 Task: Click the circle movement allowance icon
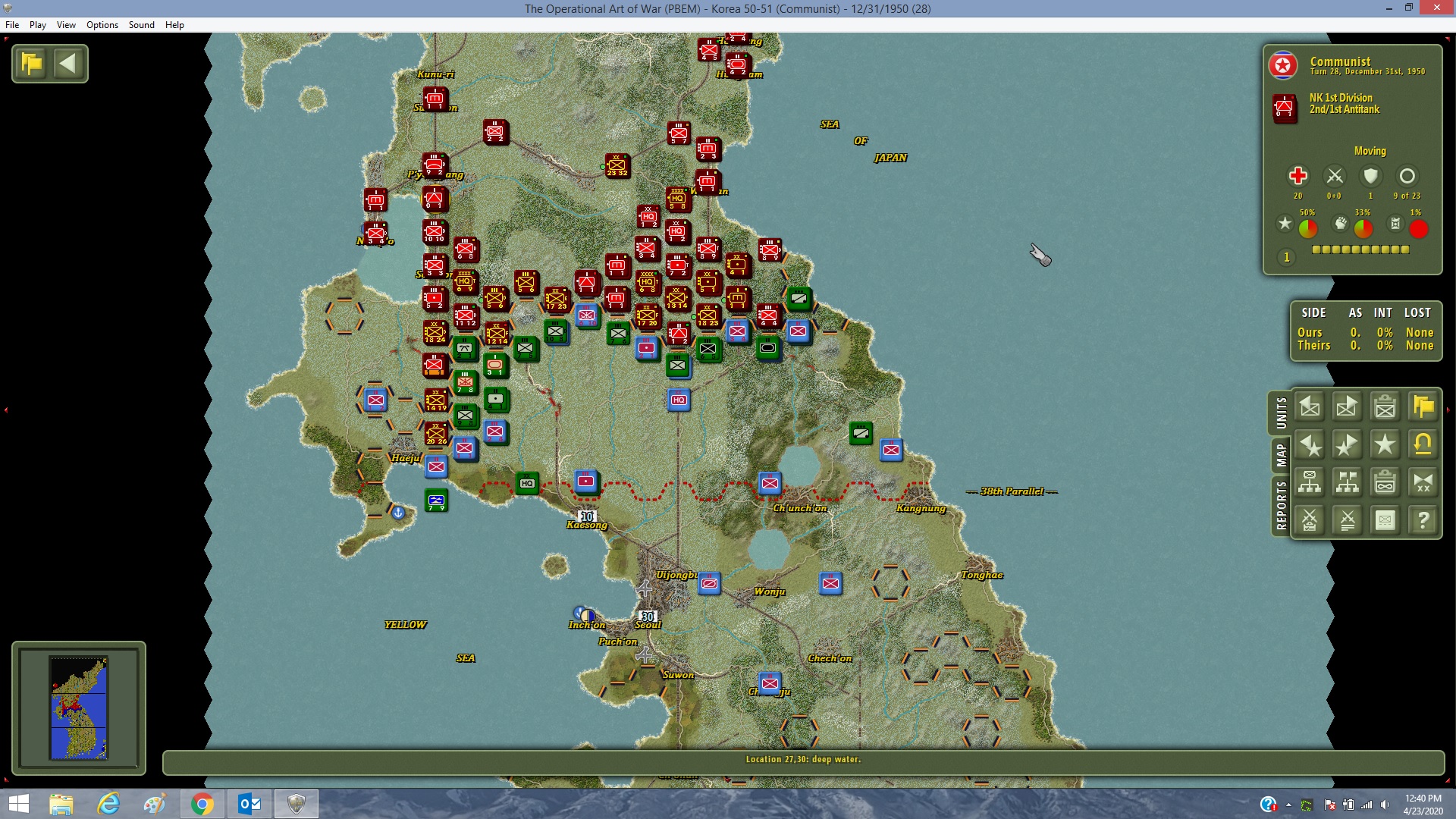click(x=1407, y=176)
